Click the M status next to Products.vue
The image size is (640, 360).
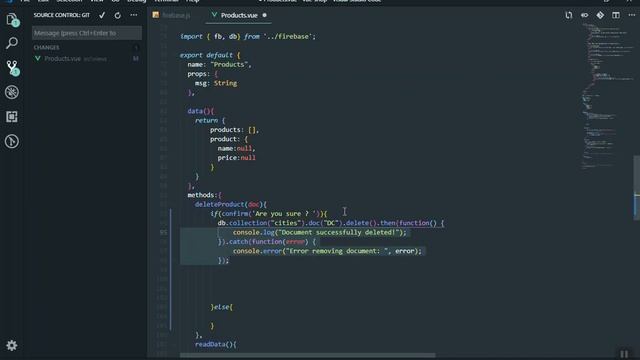[x=136, y=59]
